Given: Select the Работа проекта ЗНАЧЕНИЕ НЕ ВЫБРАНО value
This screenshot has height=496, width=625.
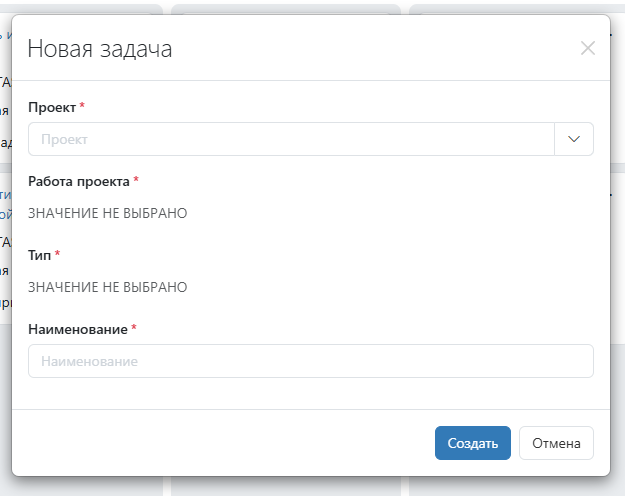Looking at the screenshot, I should 107,213.
